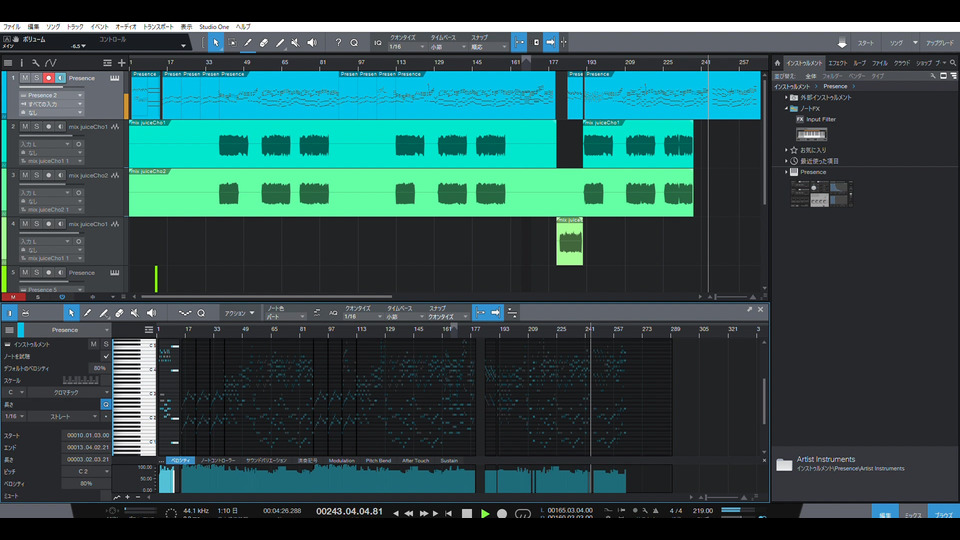Click the スタート button at top right
This screenshot has height=540, width=960.
click(865, 43)
